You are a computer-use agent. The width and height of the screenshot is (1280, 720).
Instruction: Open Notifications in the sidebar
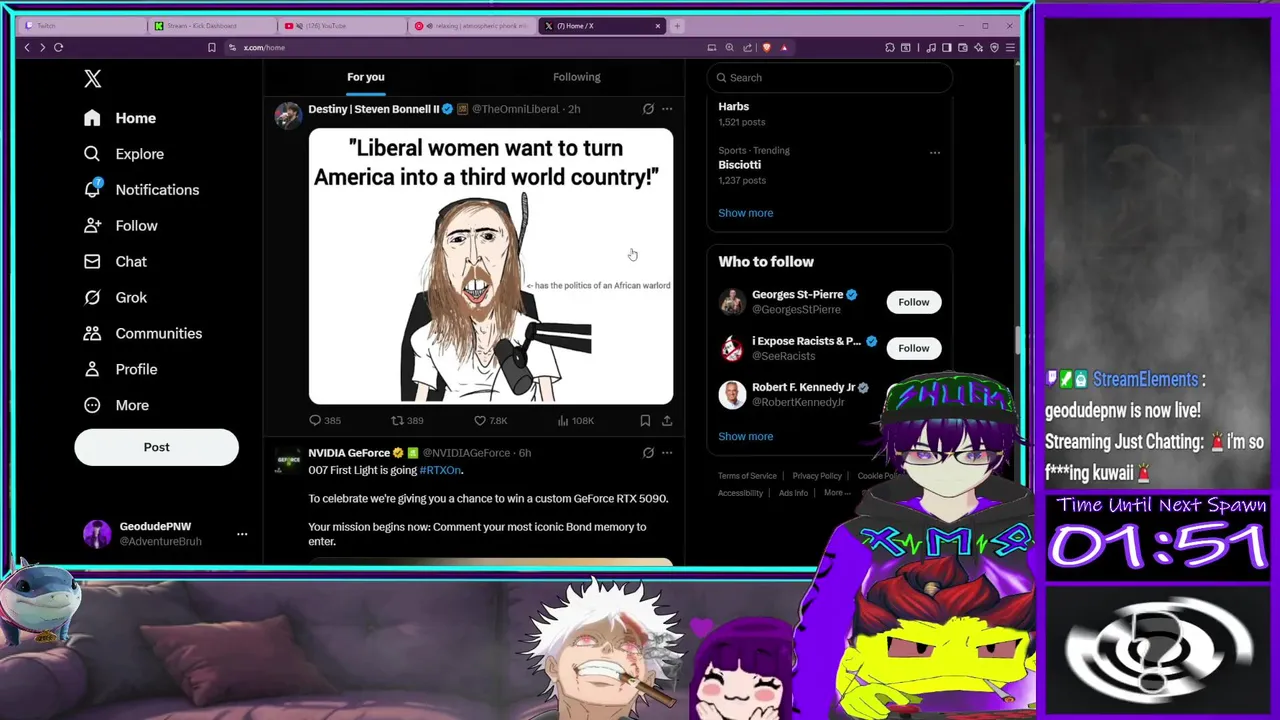(141, 190)
